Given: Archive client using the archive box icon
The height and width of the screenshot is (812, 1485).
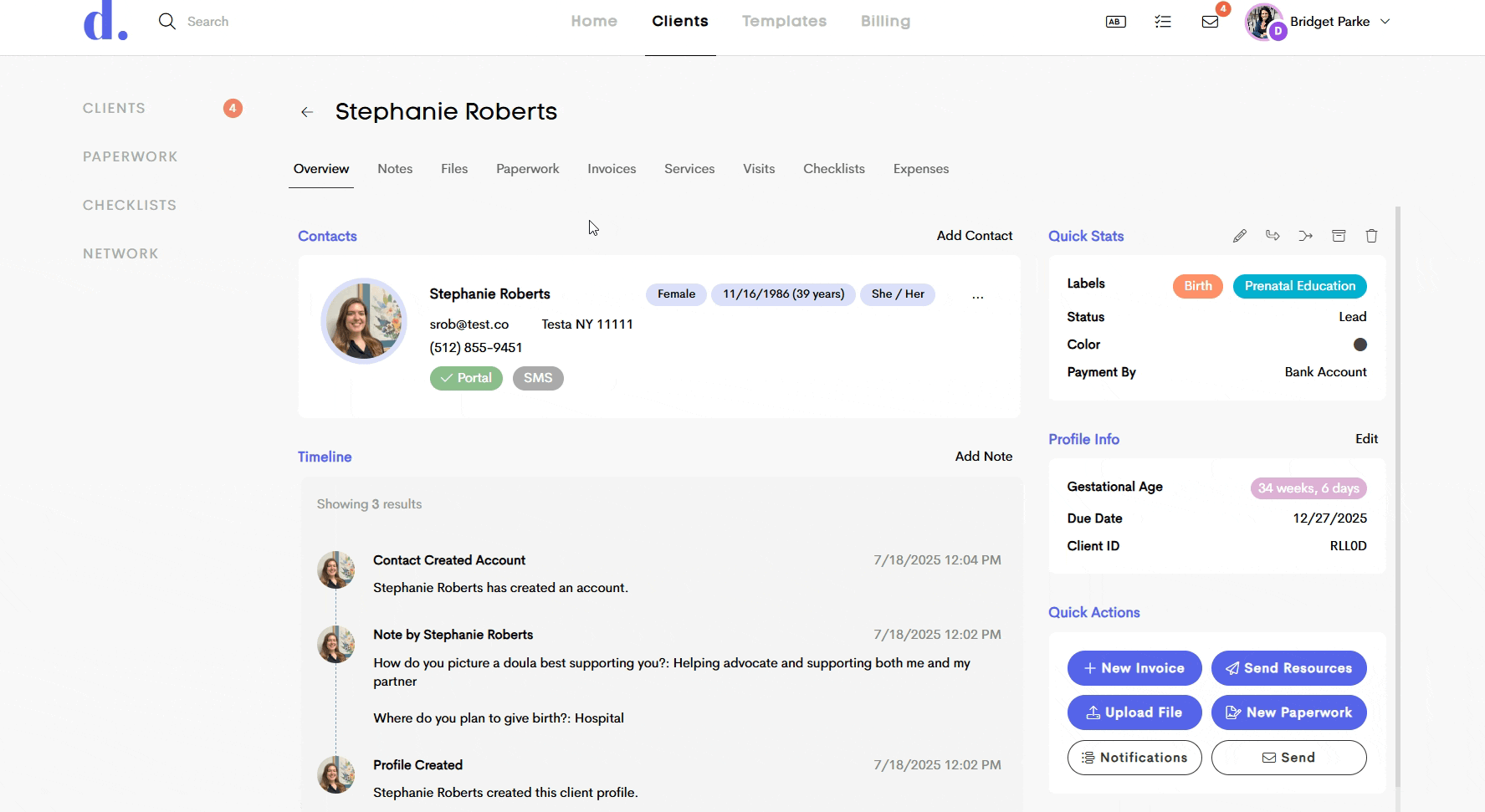Looking at the screenshot, I should point(1339,236).
